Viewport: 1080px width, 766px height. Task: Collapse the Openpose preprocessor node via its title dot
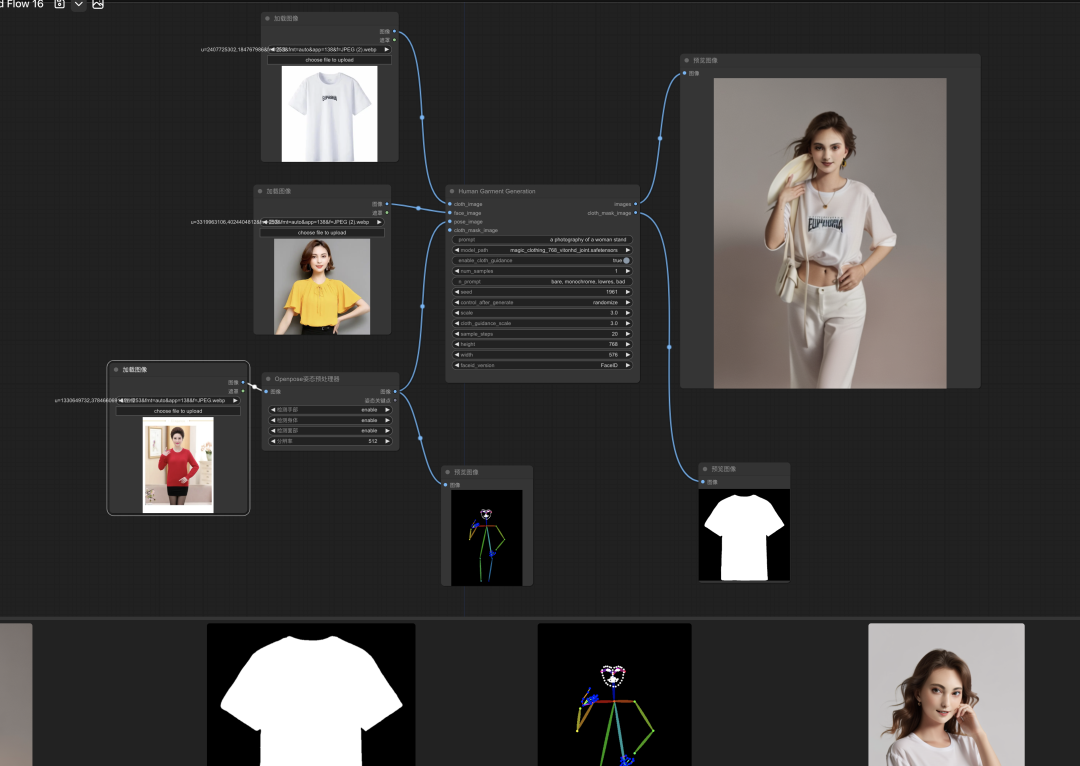269,379
